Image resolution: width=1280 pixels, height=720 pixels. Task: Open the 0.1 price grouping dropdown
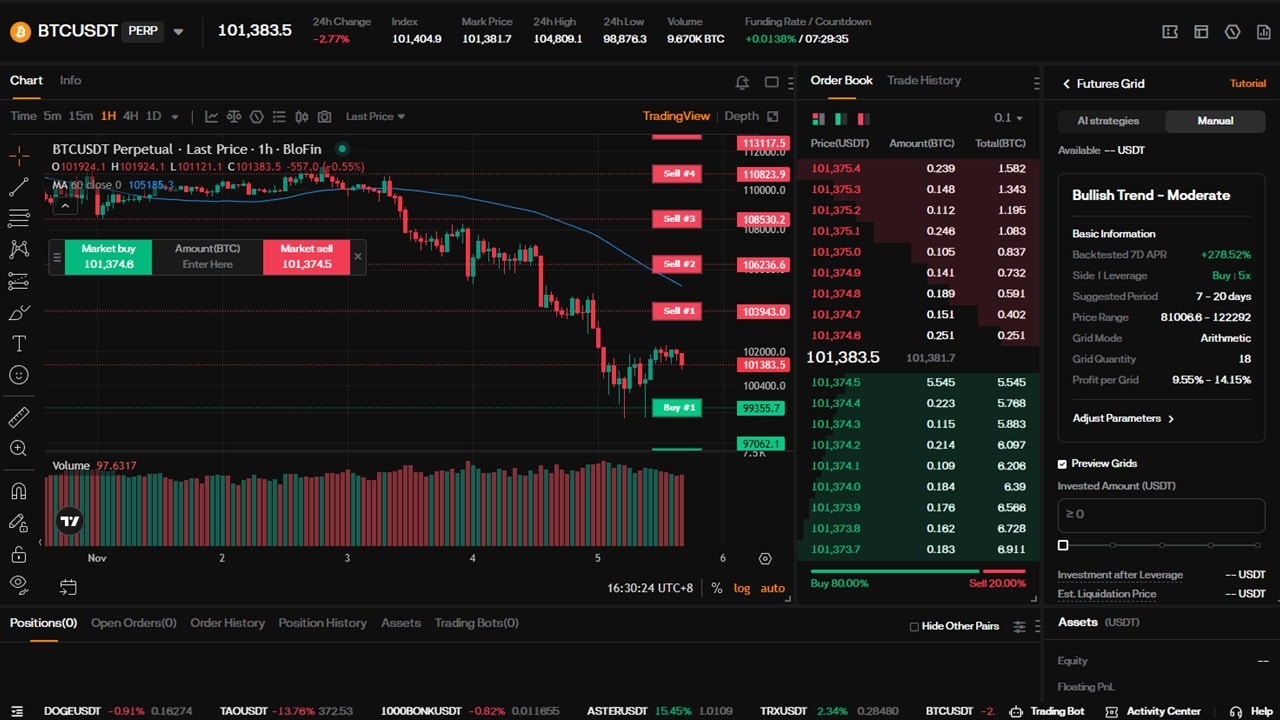pos(1010,118)
